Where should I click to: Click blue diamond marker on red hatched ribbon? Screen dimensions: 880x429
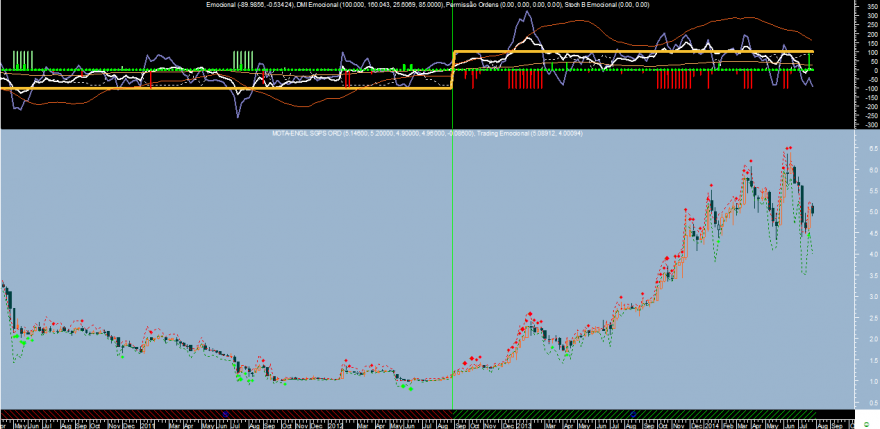pyautogui.click(x=226, y=414)
